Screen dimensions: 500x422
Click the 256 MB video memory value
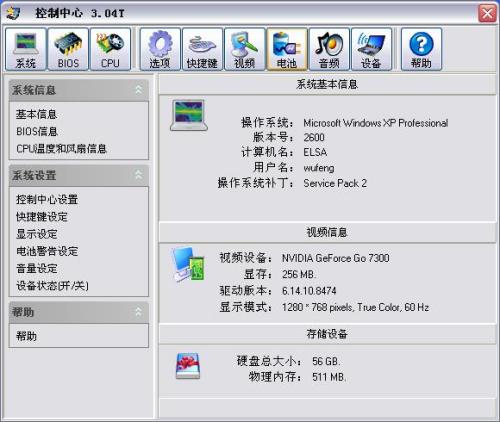pyautogui.click(x=299, y=274)
